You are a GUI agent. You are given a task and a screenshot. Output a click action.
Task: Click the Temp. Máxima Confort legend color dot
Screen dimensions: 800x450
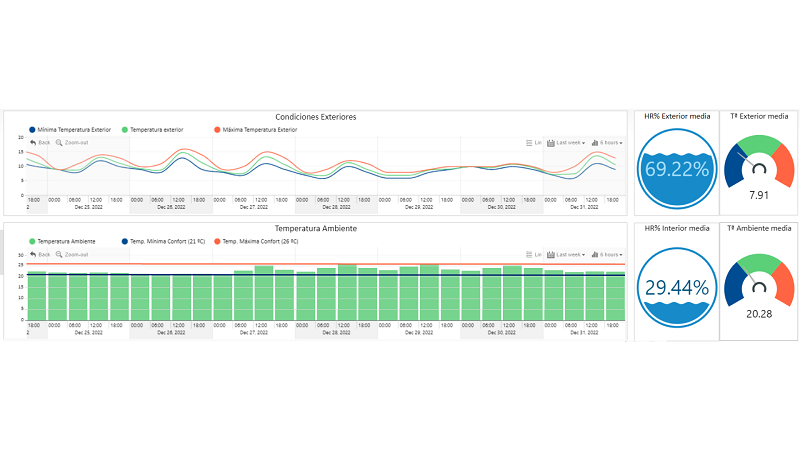tap(215, 242)
